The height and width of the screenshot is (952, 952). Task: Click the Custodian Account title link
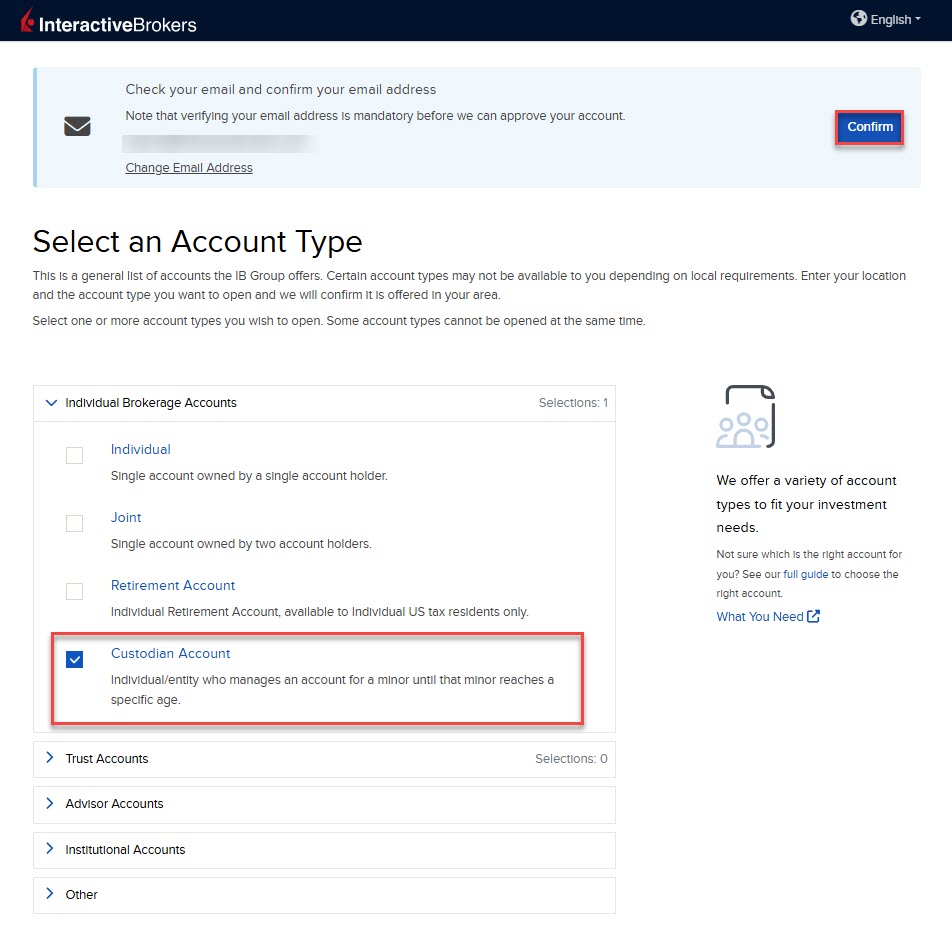[171, 653]
